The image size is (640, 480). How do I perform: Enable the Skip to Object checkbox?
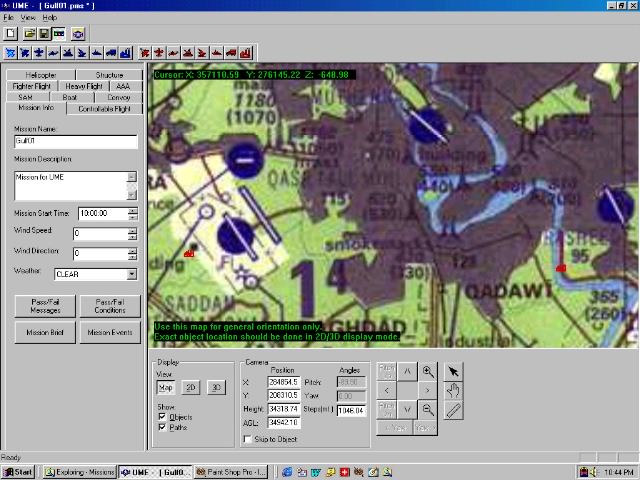(249, 439)
